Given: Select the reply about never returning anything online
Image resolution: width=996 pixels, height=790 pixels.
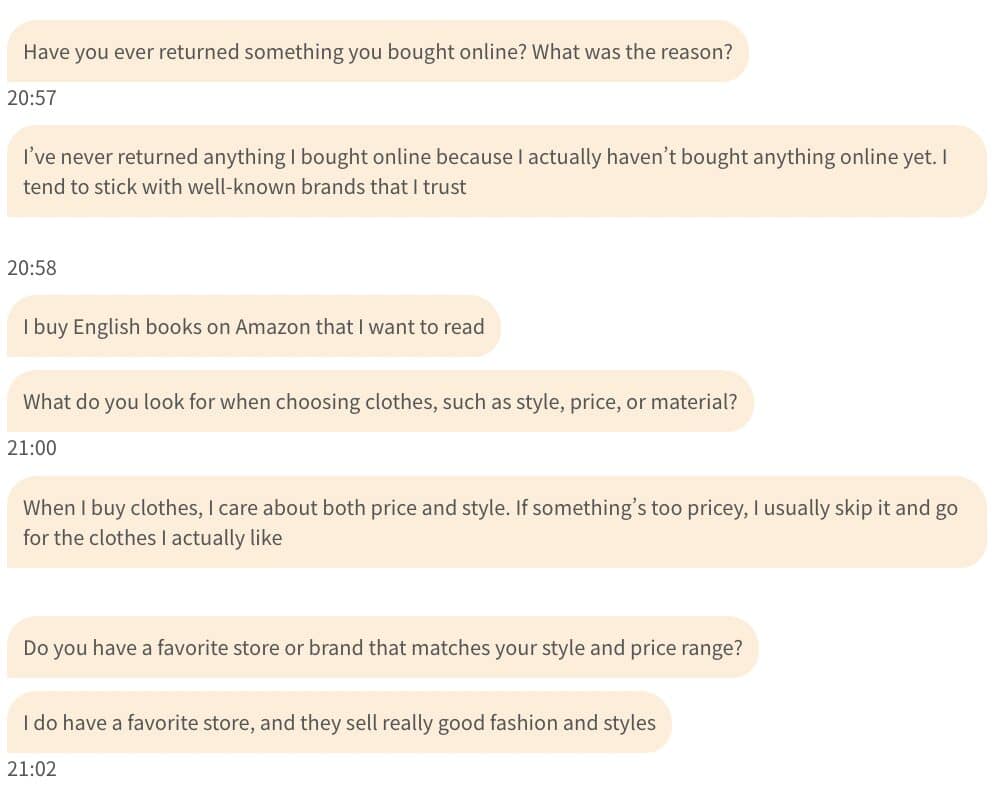Looking at the screenshot, I should [x=496, y=171].
